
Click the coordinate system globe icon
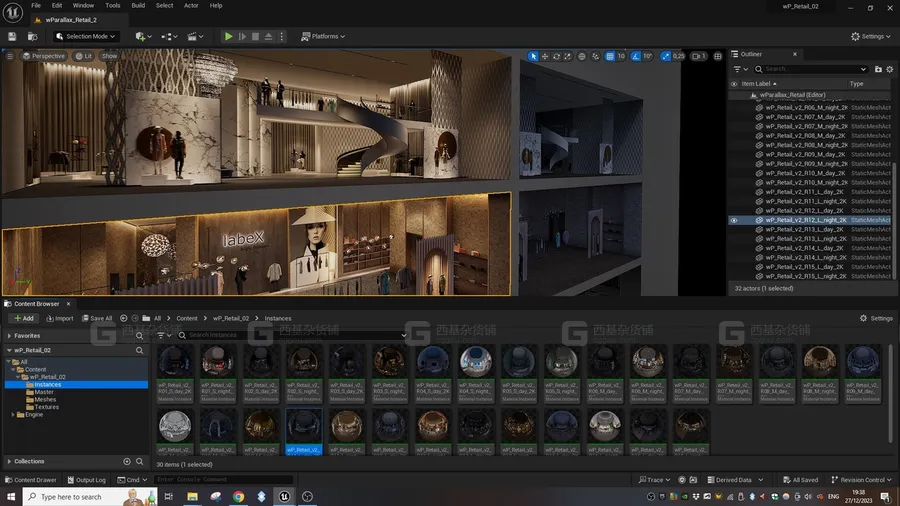(x=581, y=56)
